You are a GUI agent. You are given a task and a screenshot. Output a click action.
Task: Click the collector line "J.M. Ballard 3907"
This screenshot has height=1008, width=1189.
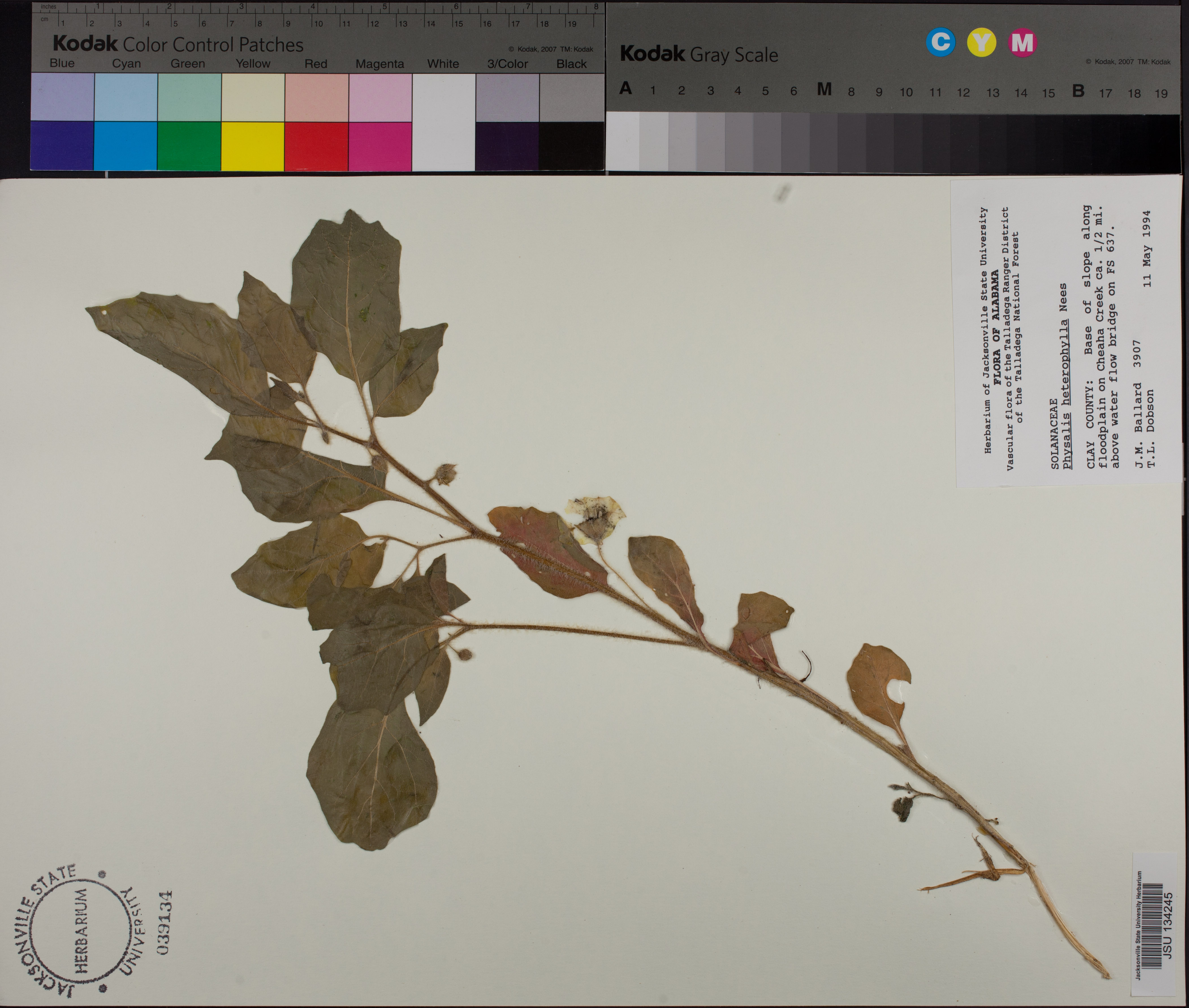(1137, 404)
